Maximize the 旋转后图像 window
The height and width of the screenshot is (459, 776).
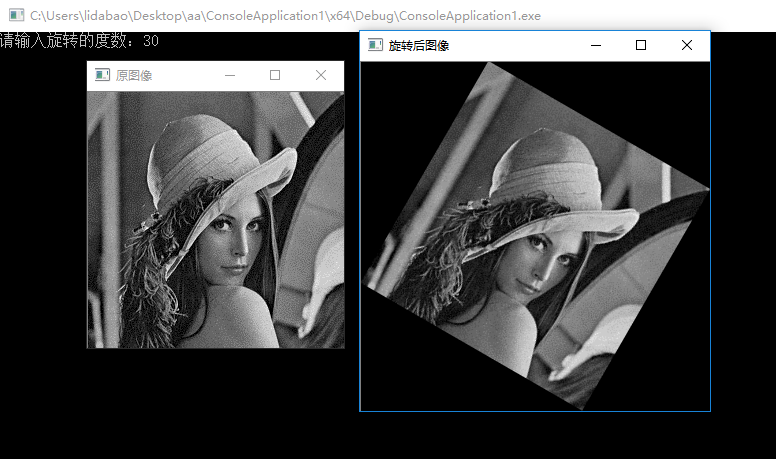(x=641, y=46)
